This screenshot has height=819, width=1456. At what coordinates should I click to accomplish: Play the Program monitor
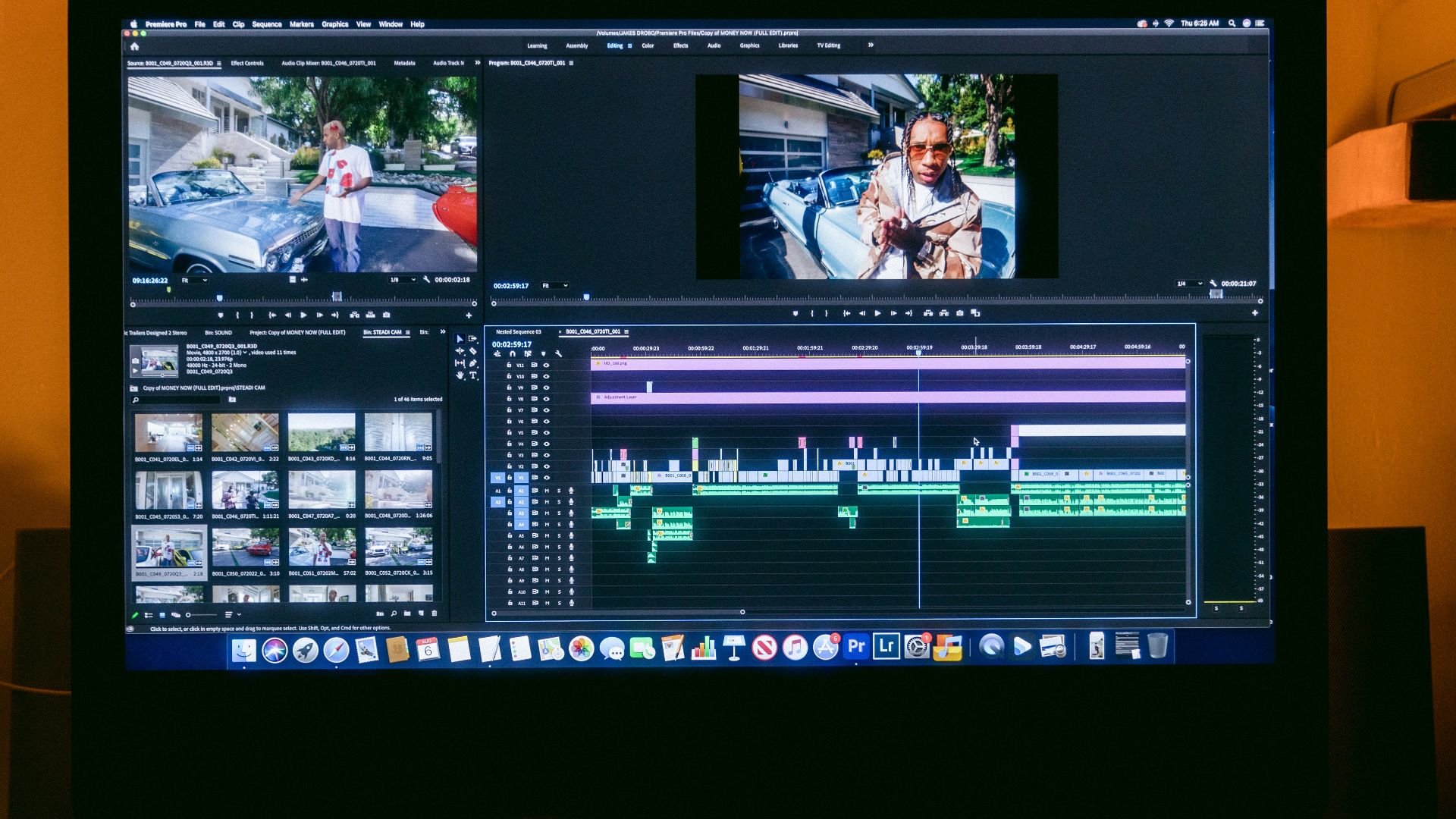pyautogui.click(x=877, y=313)
